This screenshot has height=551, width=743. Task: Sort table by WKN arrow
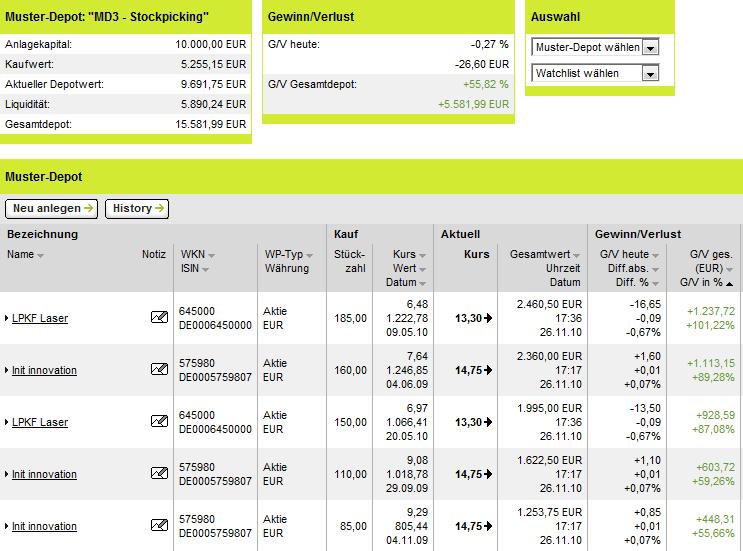pos(211,255)
